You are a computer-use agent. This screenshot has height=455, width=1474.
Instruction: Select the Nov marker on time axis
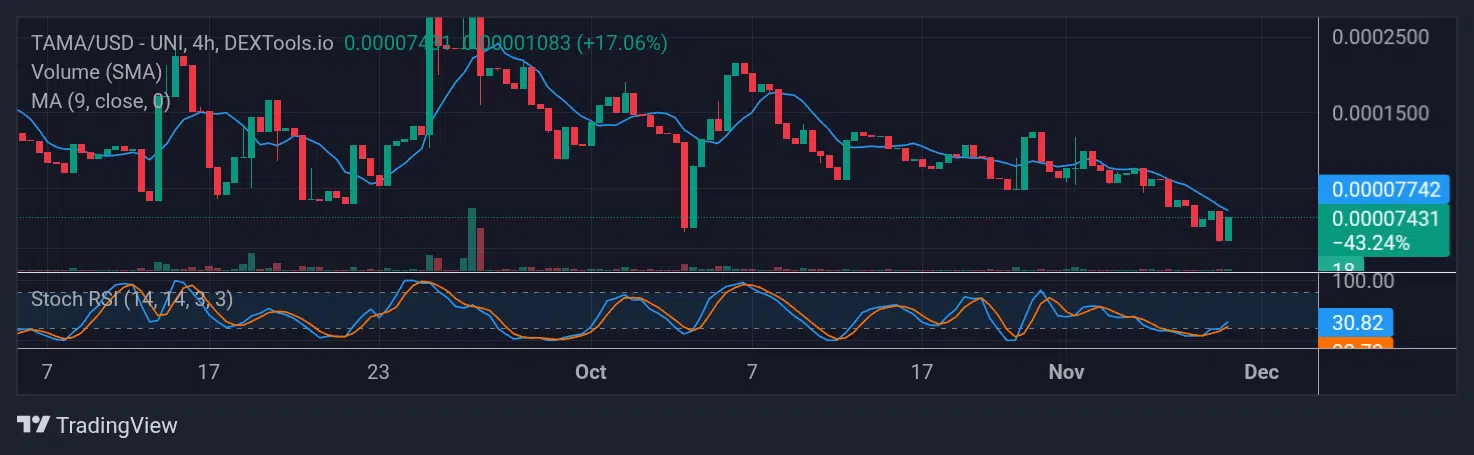[x=1066, y=372]
